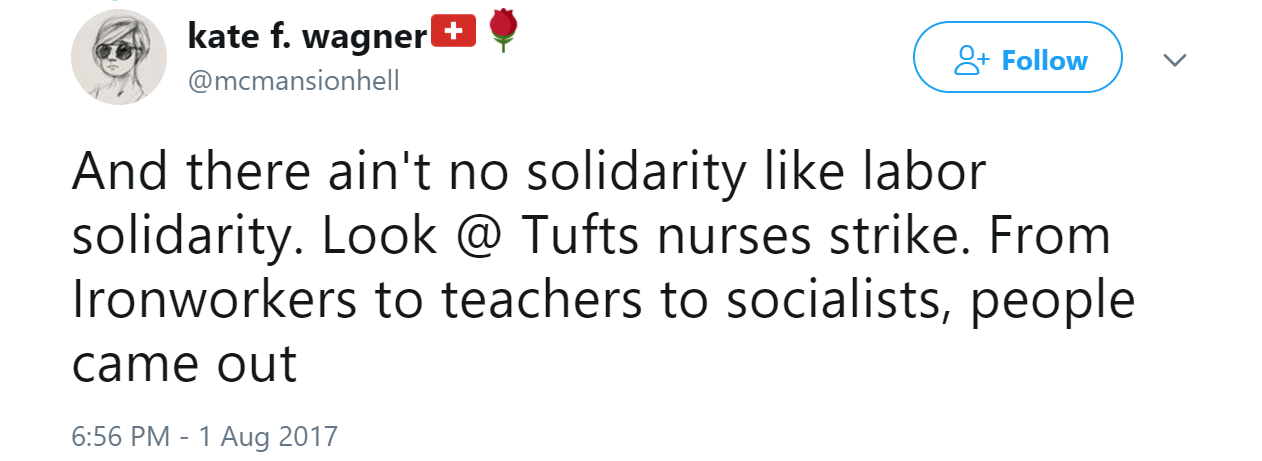Screen dimensions: 1262x461
Task: Visit the @mcmansionhell handle link
Action: tap(293, 80)
